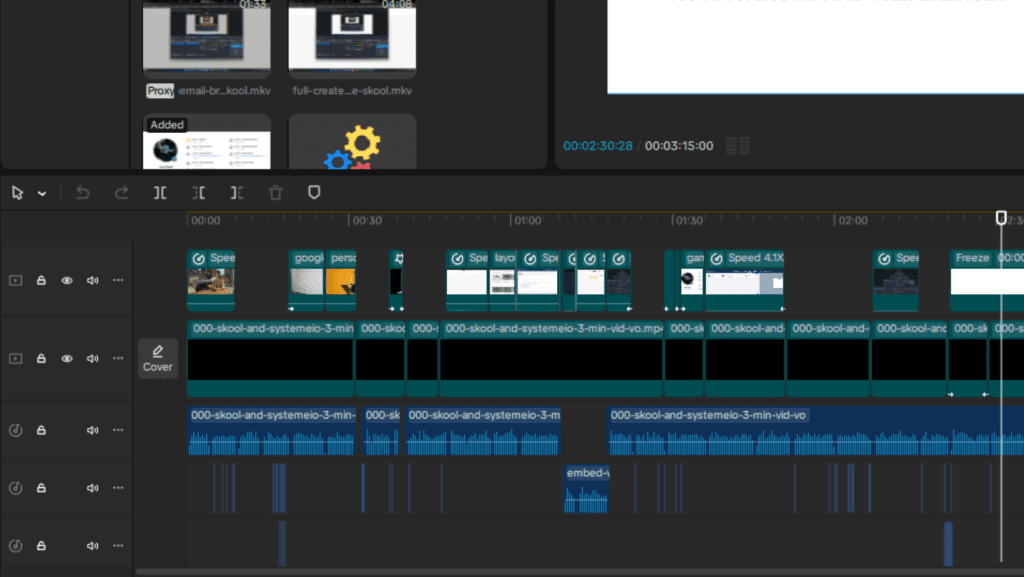Click the Split clip tool

[x=160, y=193]
